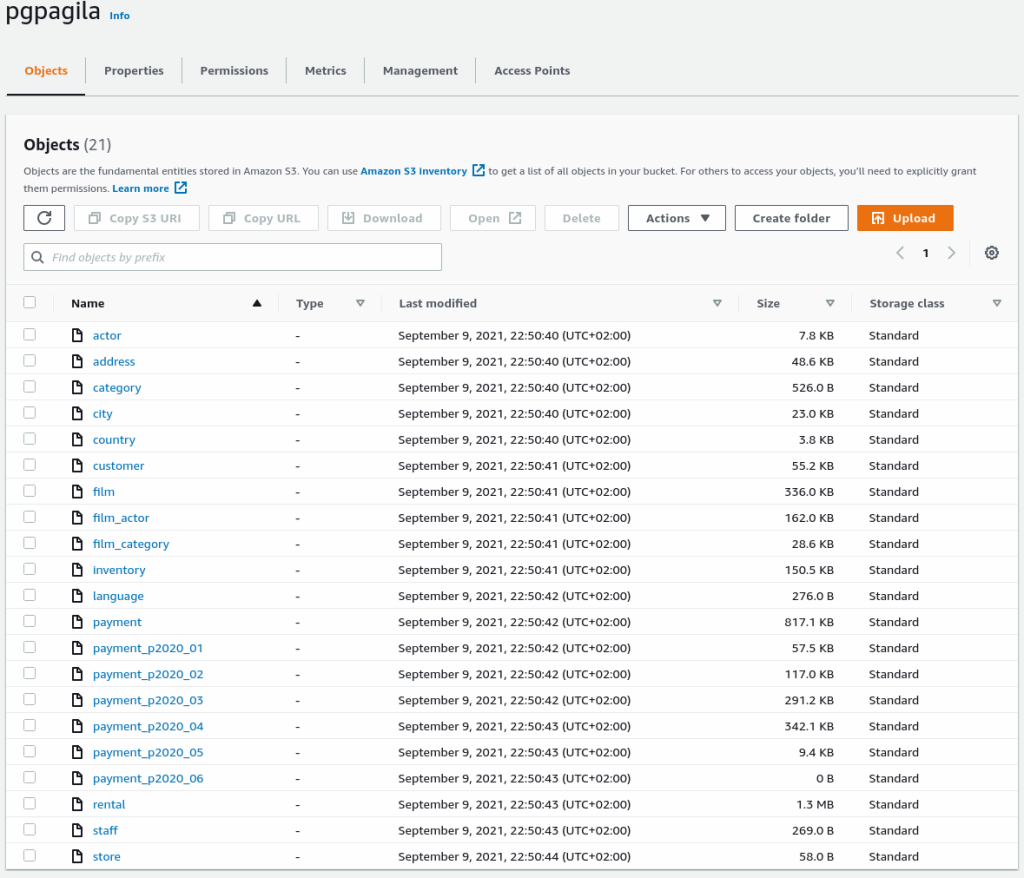Click the external link icon on Learn more

(x=181, y=188)
